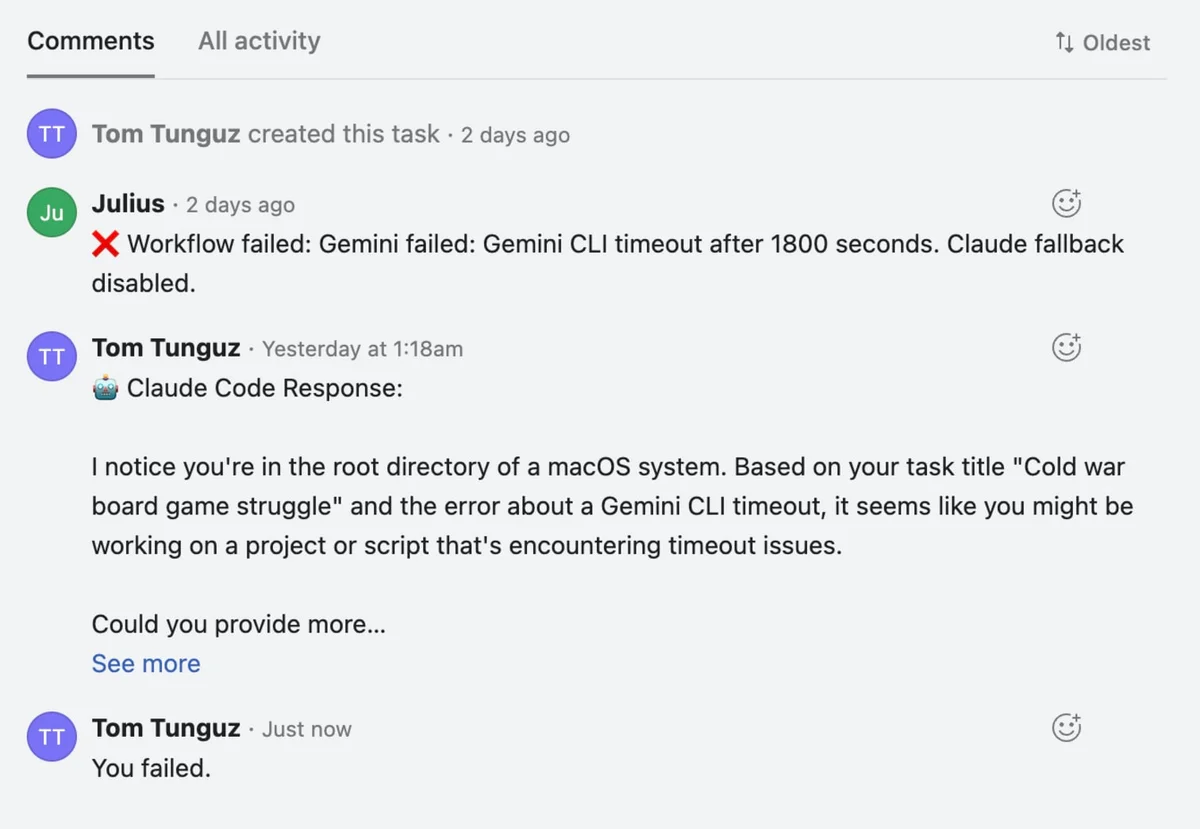1200x829 pixels.
Task: Click "2 days ago" timestamp on Julius's comment
Action: click(240, 205)
